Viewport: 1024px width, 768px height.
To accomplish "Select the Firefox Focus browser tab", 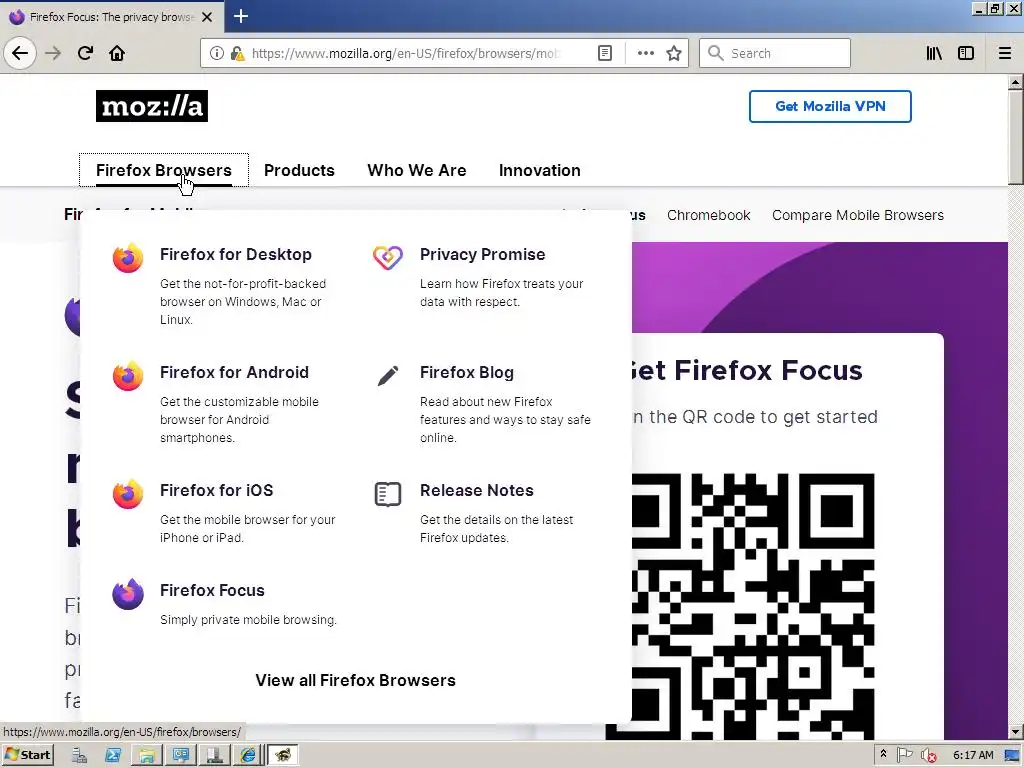I will pos(111,17).
